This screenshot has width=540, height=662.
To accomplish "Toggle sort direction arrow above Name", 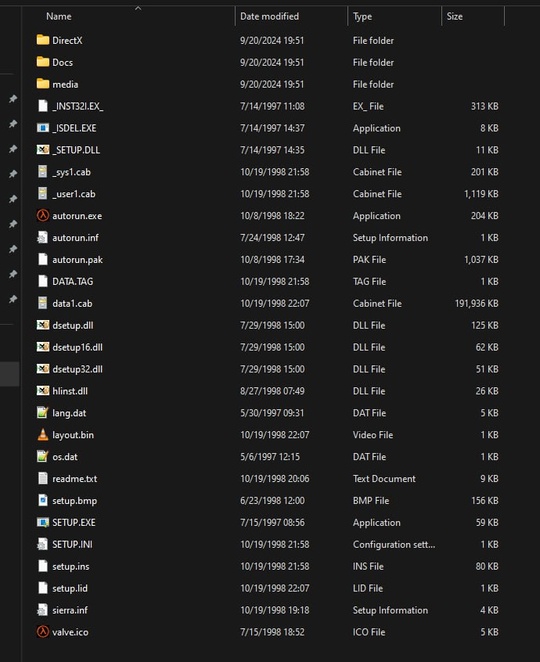I will click(x=138, y=8).
